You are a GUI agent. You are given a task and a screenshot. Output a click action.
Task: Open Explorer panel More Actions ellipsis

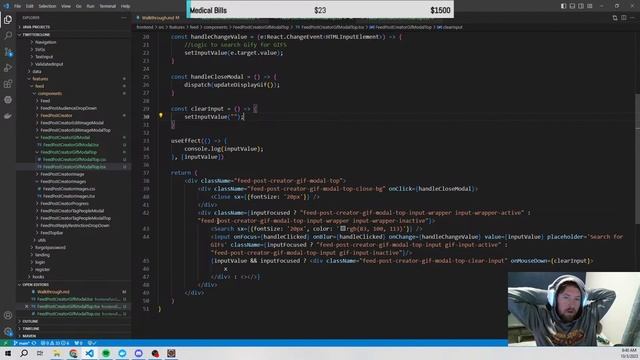[x=124, y=18]
